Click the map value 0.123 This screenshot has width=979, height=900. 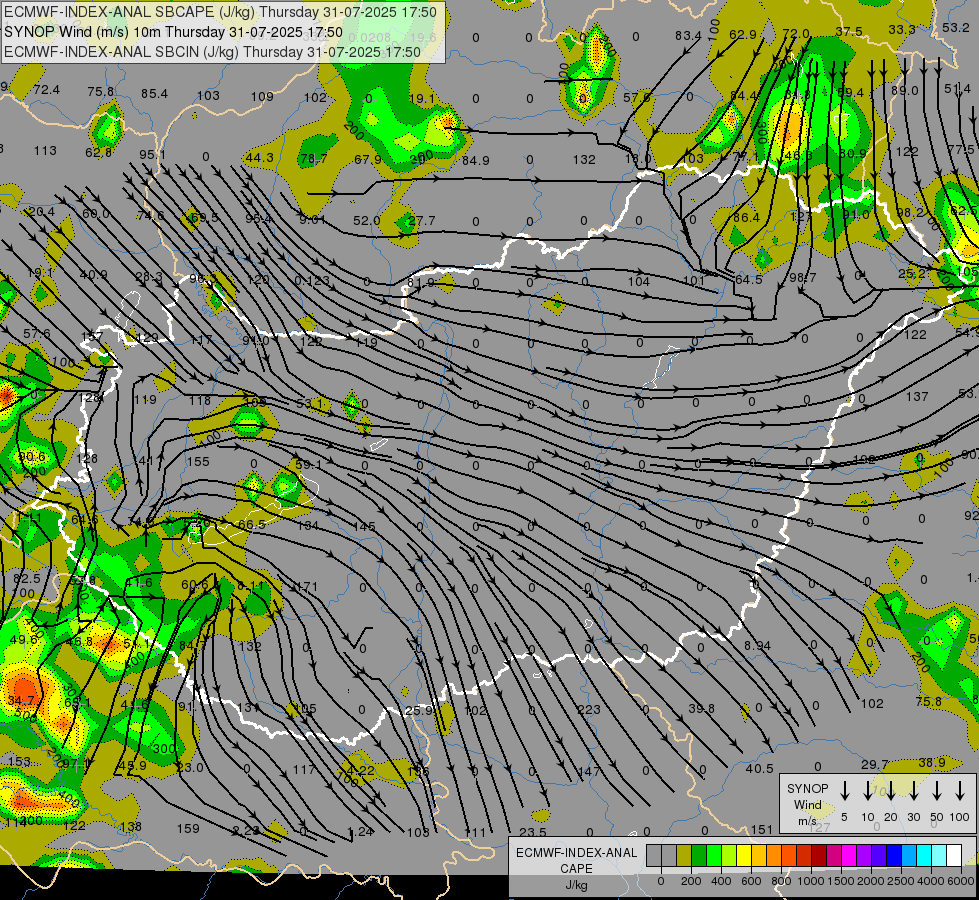[x=312, y=280]
